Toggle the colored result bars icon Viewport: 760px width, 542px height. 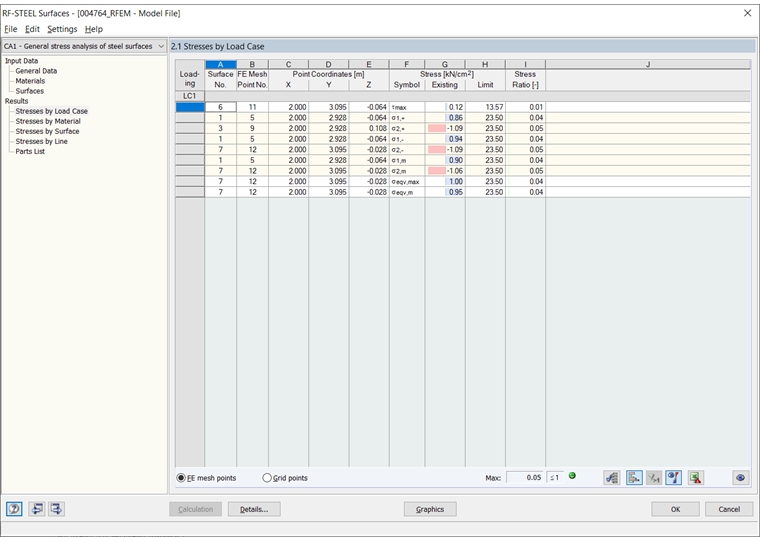(633, 478)
